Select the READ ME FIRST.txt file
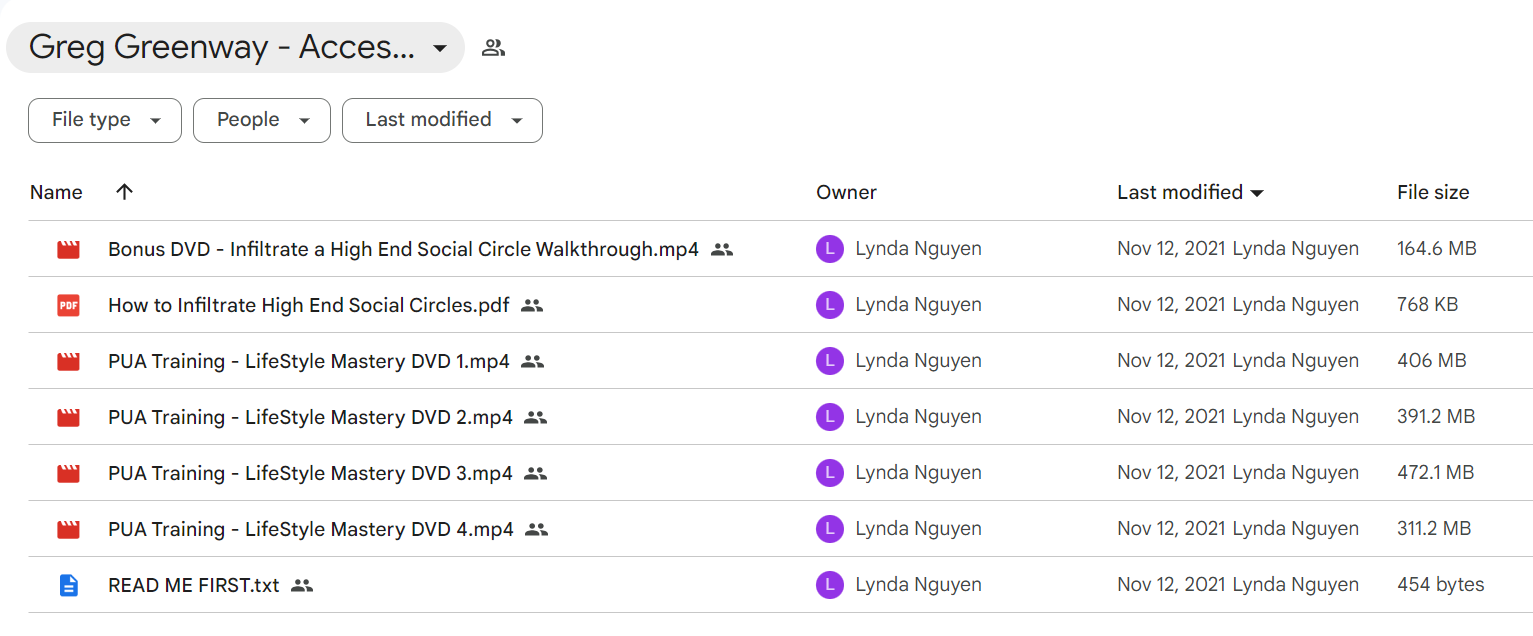The width and height of the screenshot is (1533, 636). [x=194, y=586]
